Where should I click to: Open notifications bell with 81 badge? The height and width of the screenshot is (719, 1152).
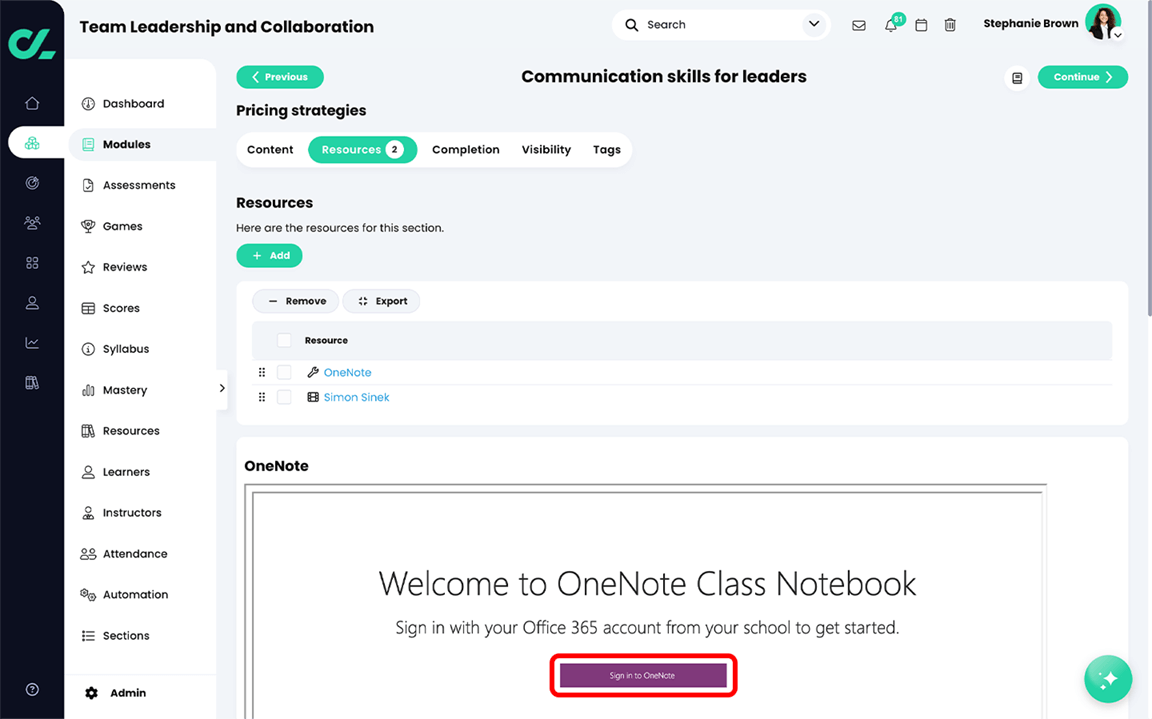pos(891,24)
